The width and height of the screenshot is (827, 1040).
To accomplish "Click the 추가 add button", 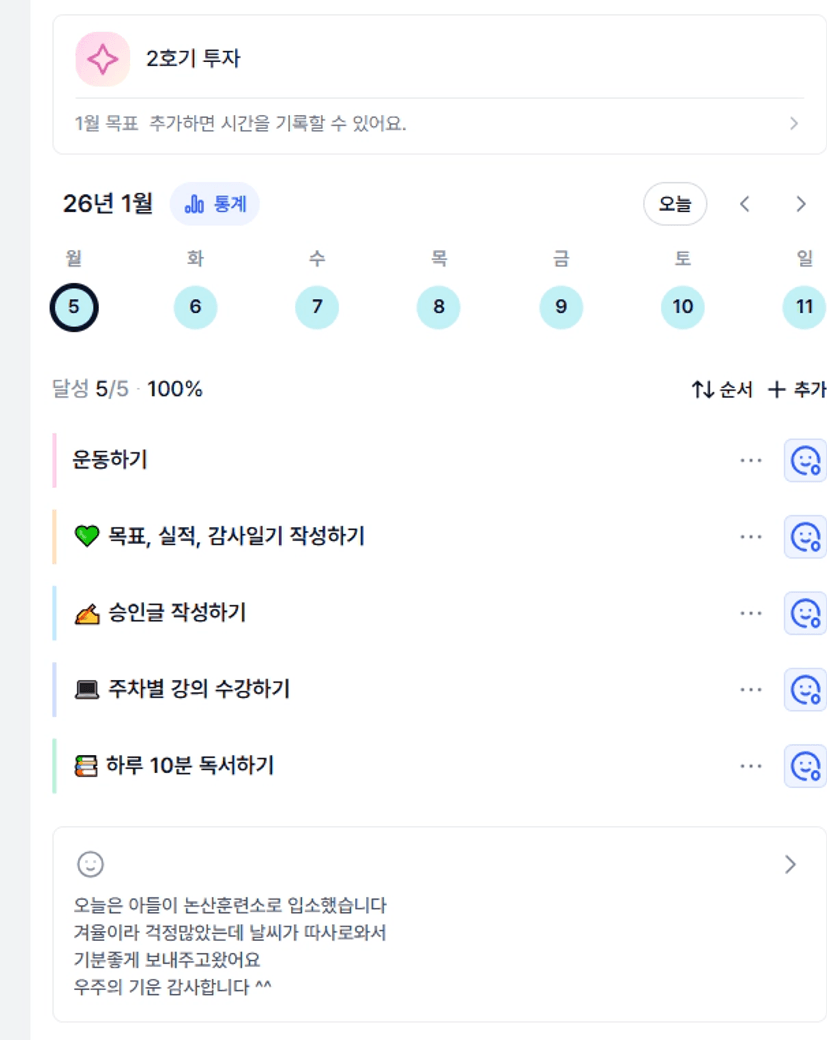I will coord(796,390).
